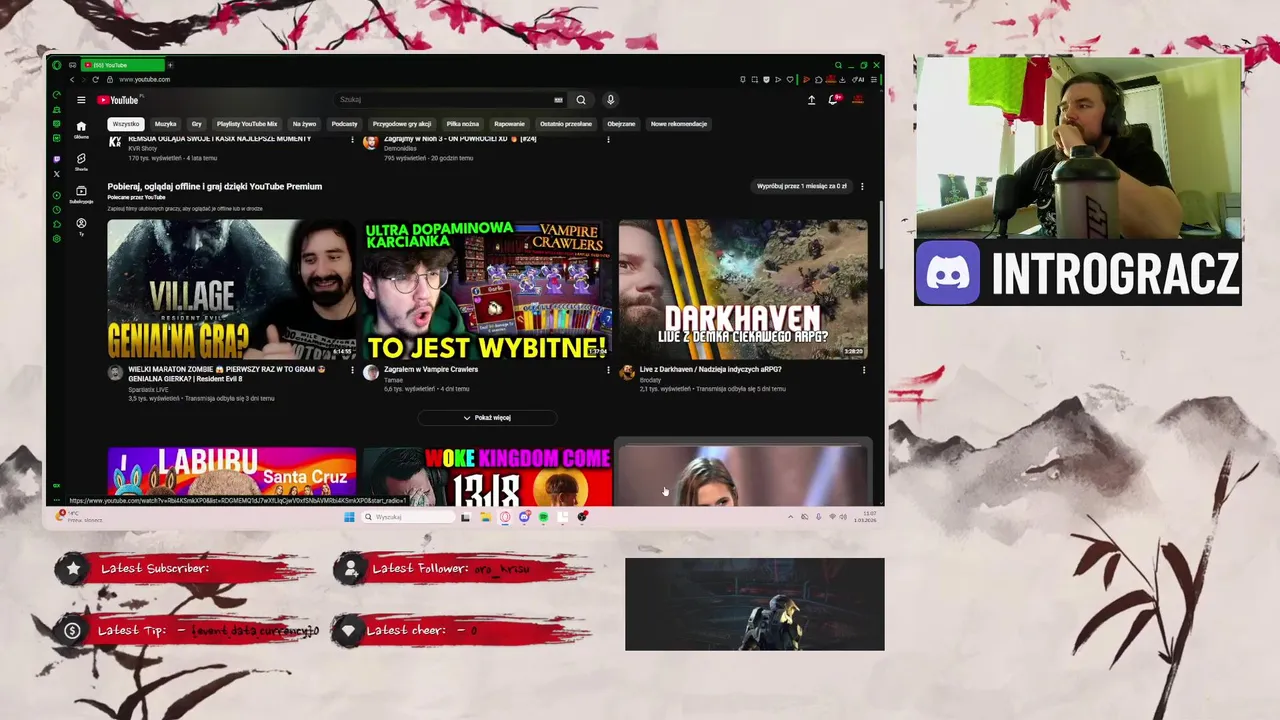
Task: Open Zagrałem w Vampire Crawlers title link
Action: click(x=431, y=369)
